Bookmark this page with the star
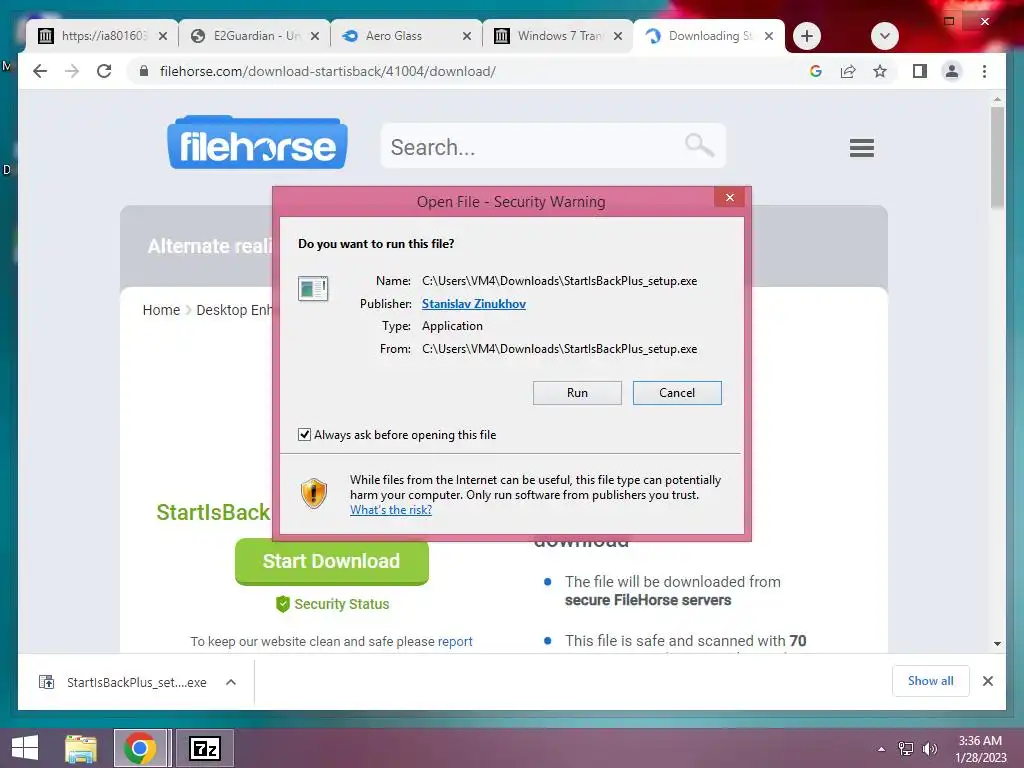Viewport: 1024px width, 768px height. pos(880,71)
